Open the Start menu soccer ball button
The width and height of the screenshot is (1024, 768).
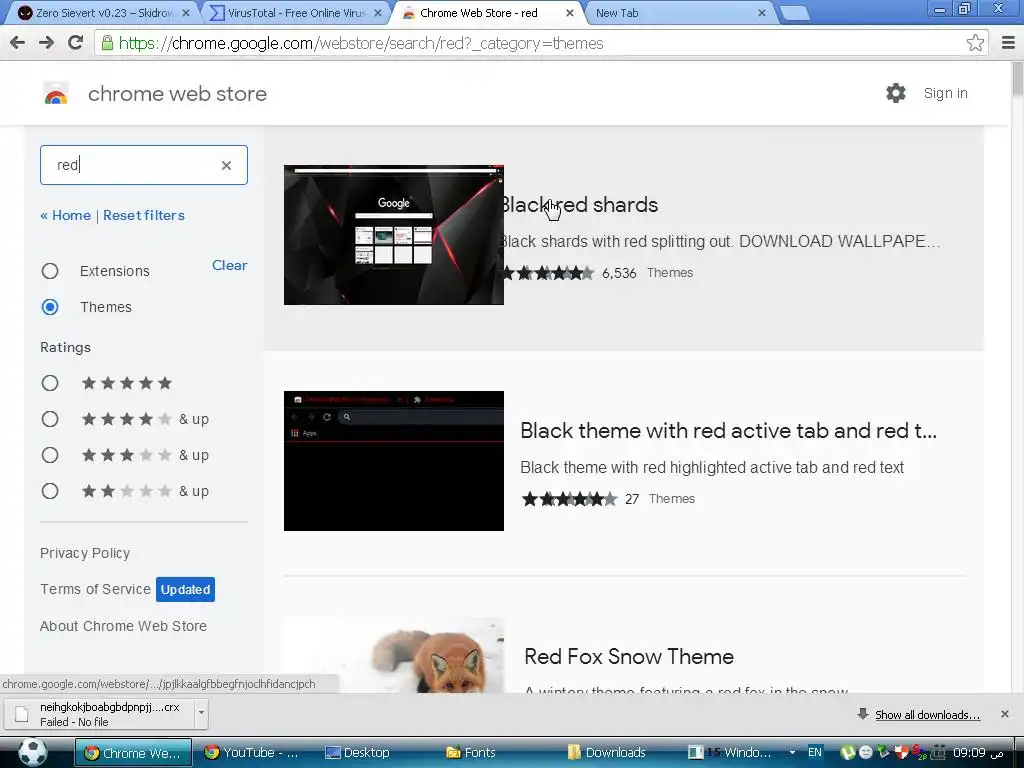coord(31,752)
